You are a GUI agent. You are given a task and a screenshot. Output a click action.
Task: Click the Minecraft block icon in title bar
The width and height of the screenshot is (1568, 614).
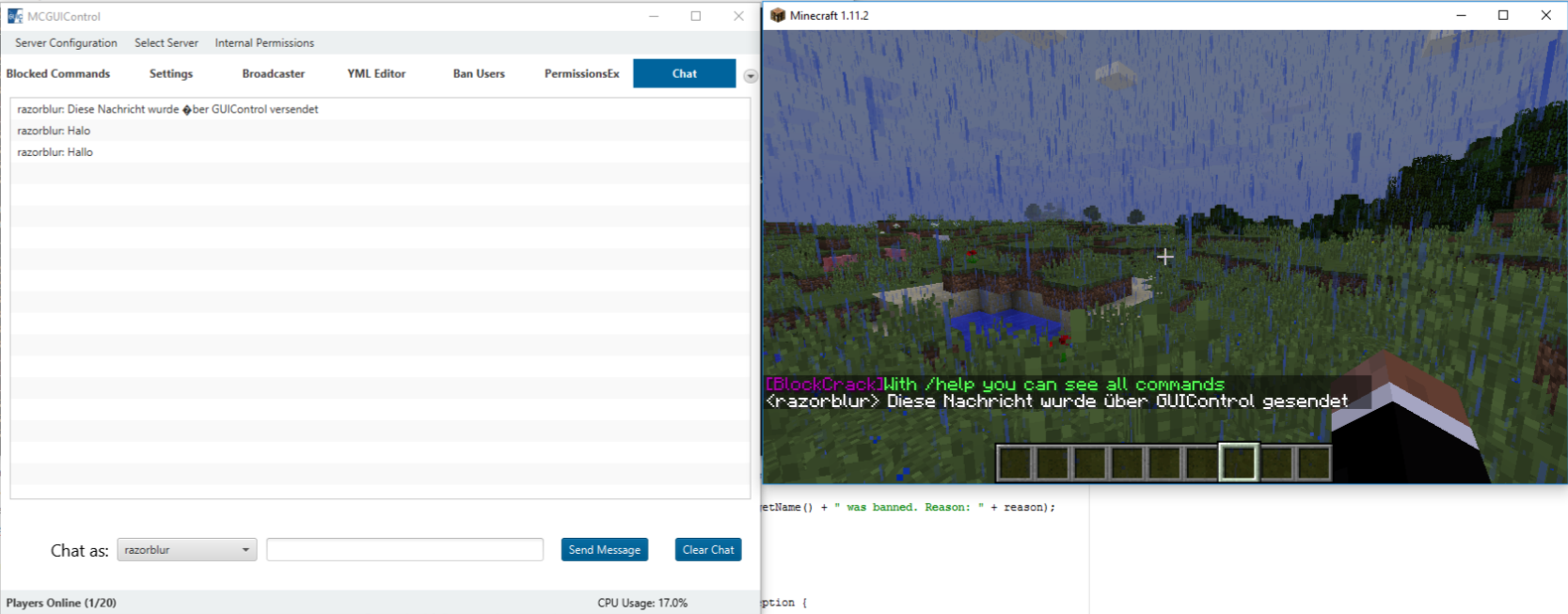778,15
